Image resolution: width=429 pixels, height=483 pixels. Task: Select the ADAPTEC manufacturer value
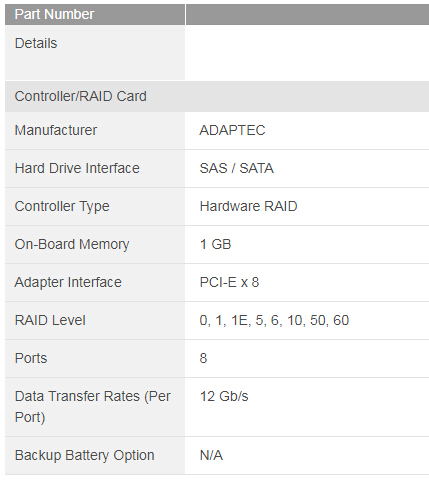click(232, 130)
